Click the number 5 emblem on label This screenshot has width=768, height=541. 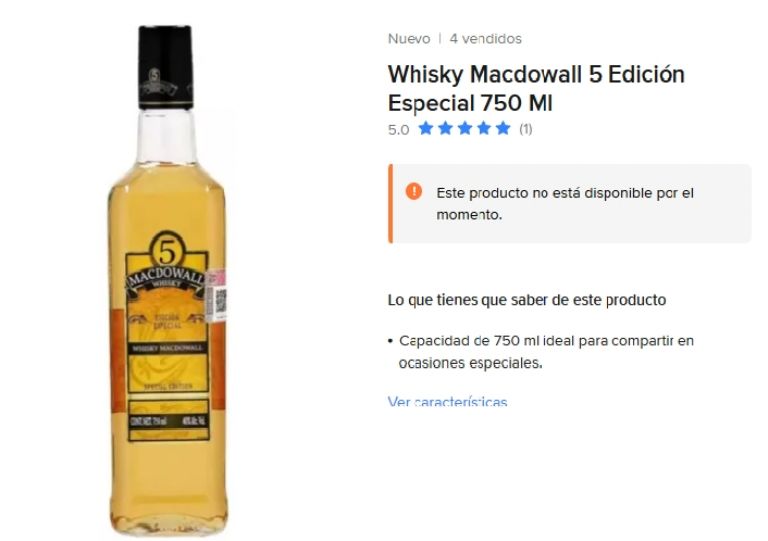coord(166,251)
